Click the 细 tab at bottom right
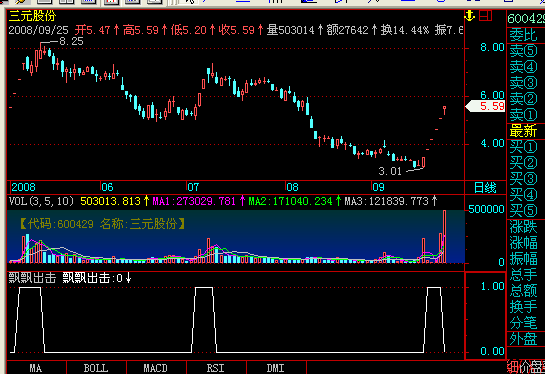This screenshot has height=374, width=545. click(x=512, y=367)
